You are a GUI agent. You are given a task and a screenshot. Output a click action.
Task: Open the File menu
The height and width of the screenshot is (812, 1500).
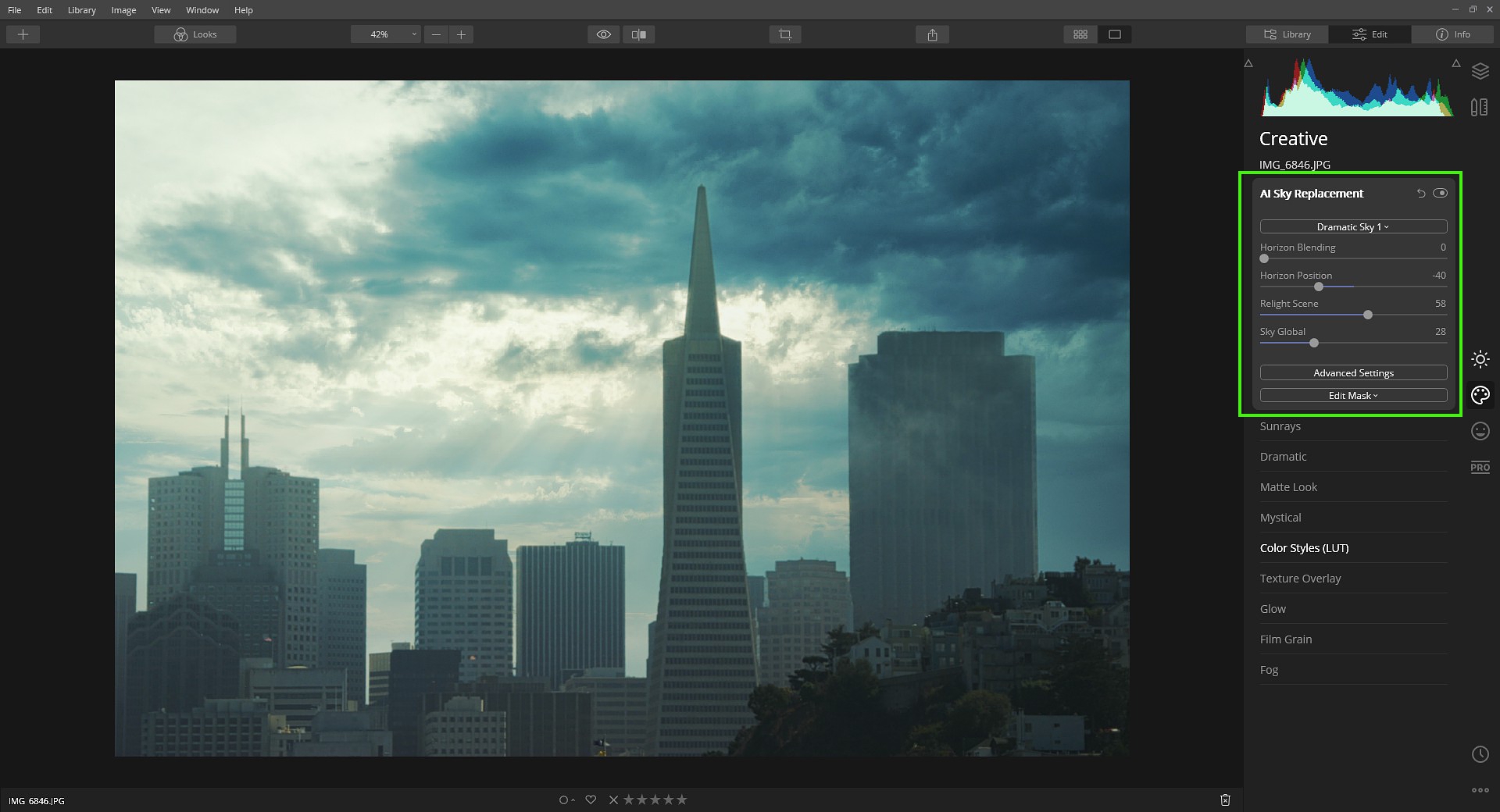[x=15, y=10]
